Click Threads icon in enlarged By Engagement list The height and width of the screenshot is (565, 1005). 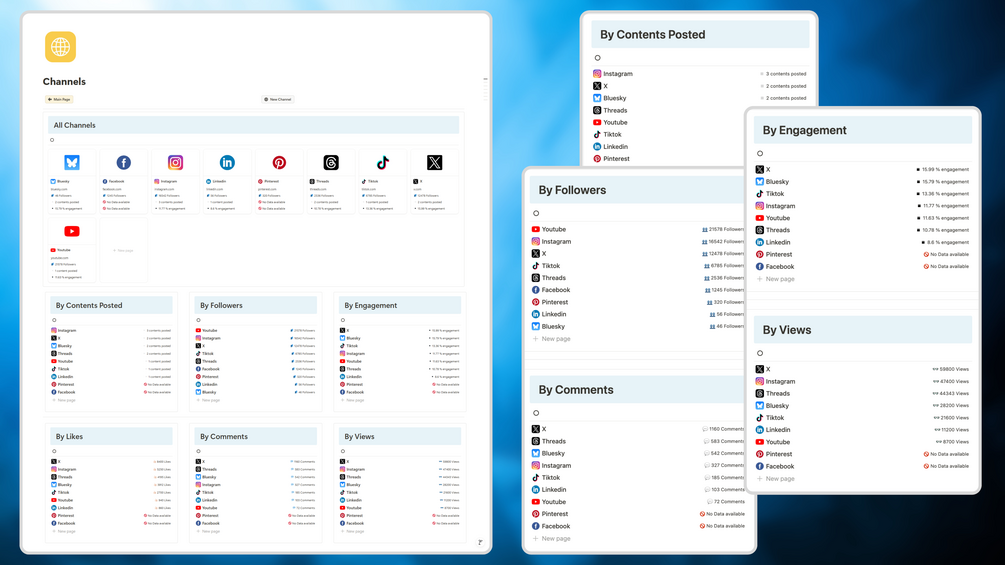pyautogui.click(x=760, y=230)
